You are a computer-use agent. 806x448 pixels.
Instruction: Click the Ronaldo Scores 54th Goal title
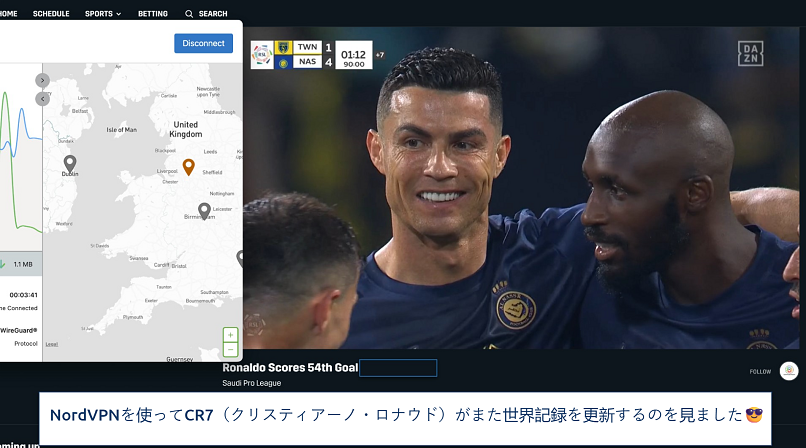click(290, 368)
